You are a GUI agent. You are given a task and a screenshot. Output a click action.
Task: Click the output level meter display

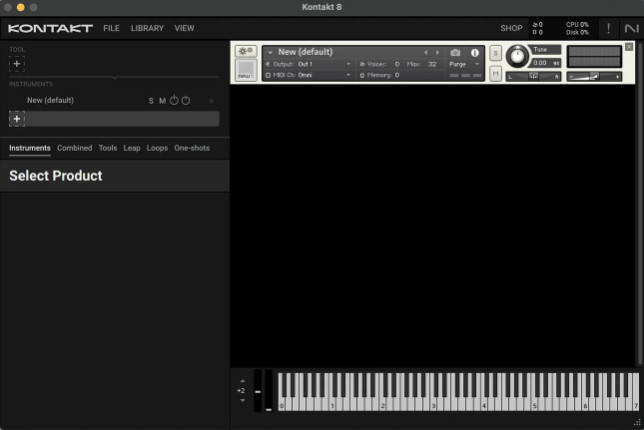[594, 57]
